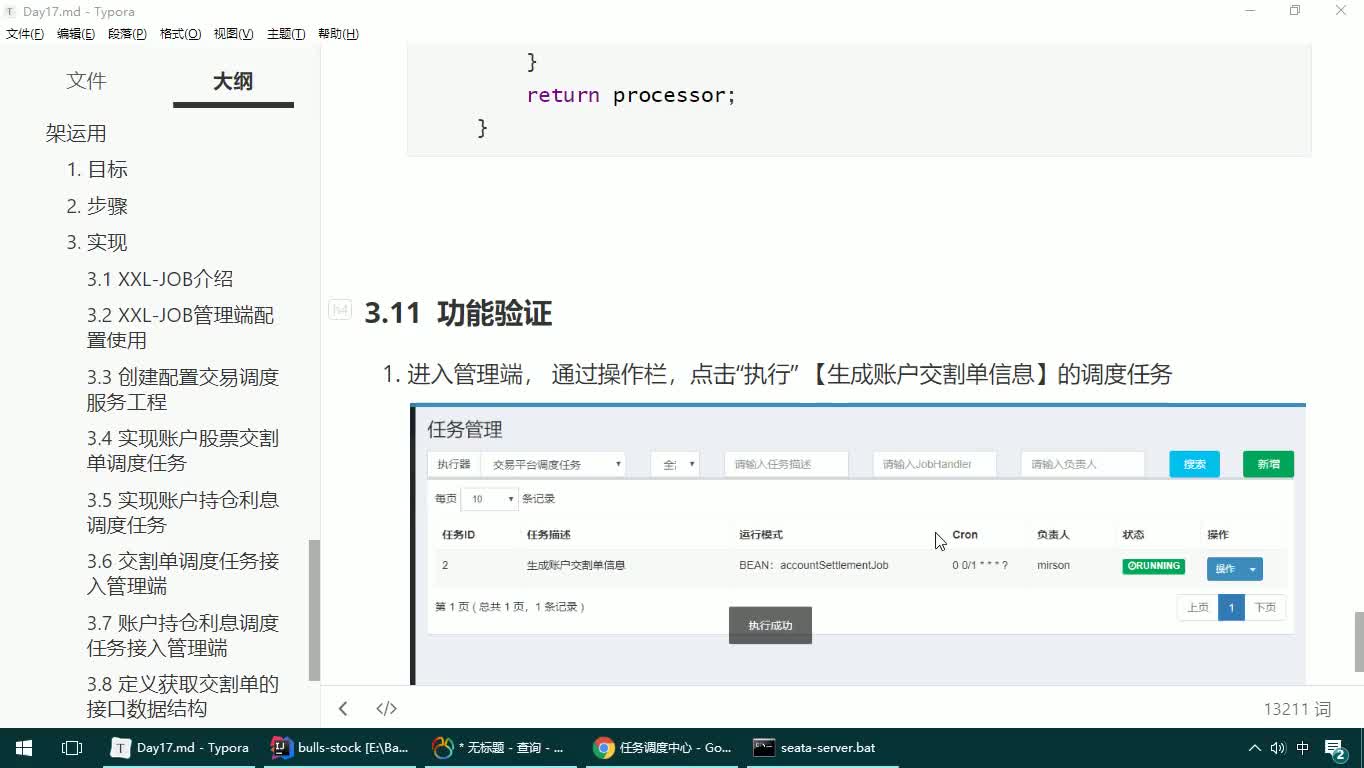Screen dimensions: 1364x768
Task: Switch to the 文件 sidebar tab
Action: point(86,81)
